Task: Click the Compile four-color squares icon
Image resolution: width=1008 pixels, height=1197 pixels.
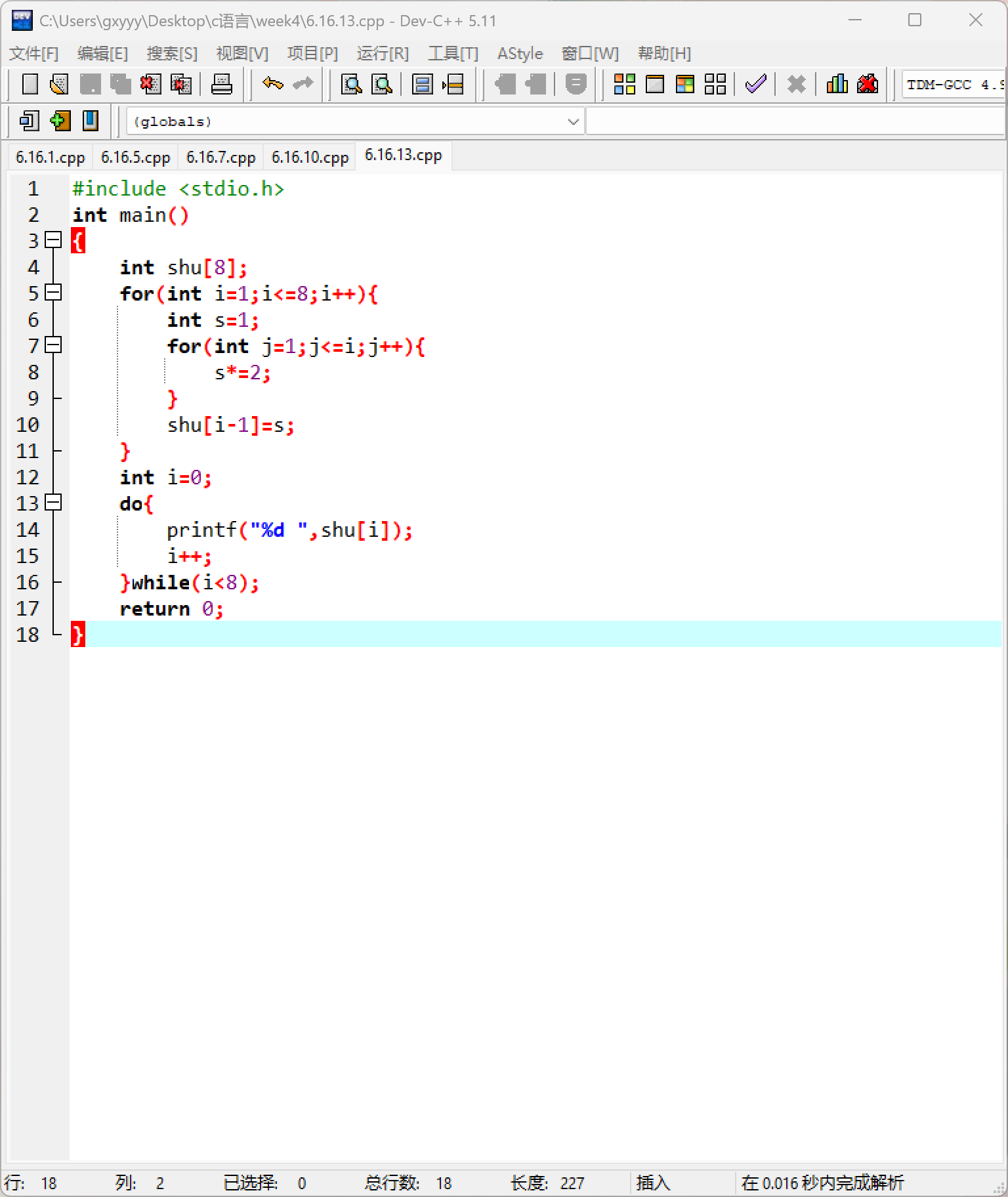Action: [x=624, y=84]
